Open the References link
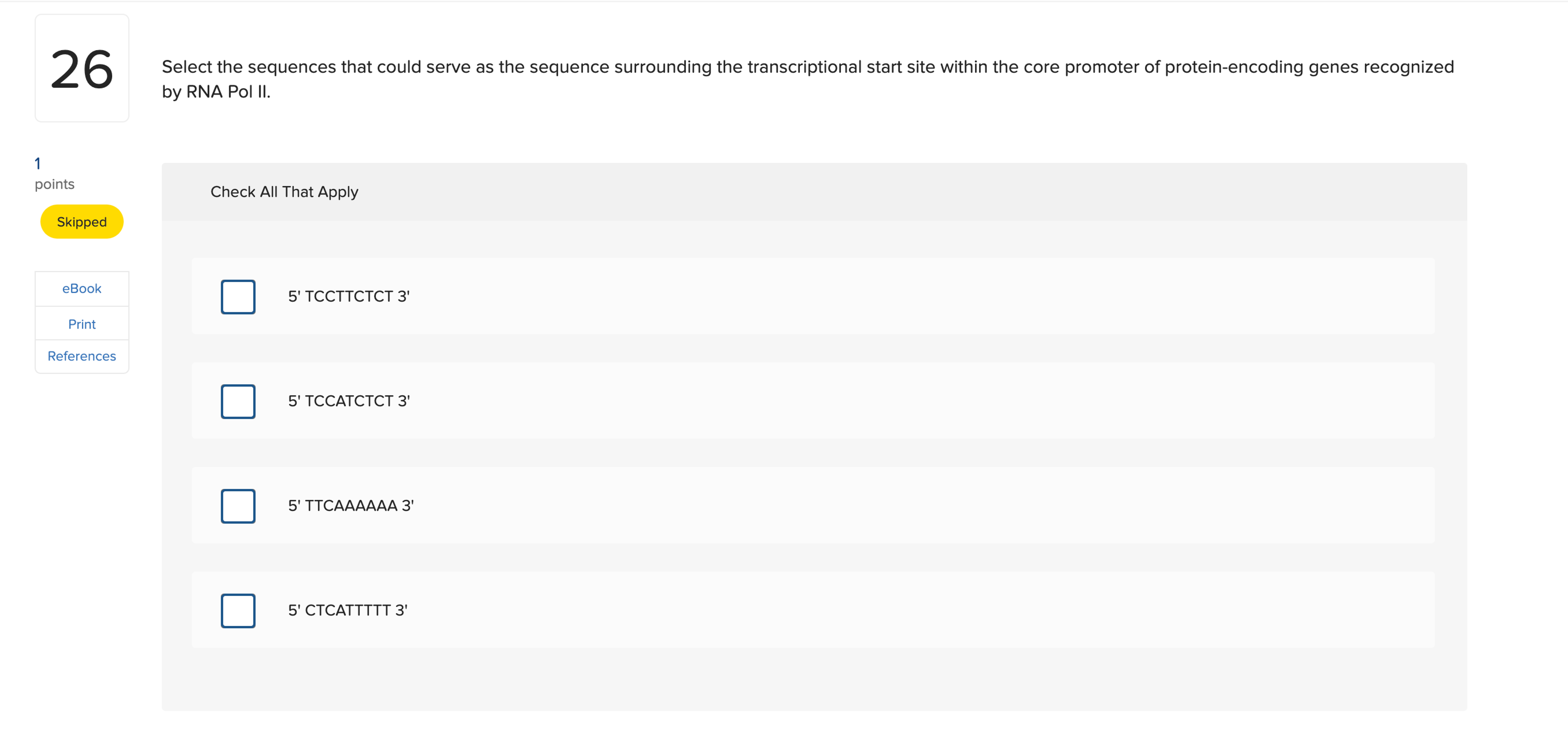Viewport: 1568px width, 753px height. pyautogui.click(x=82, y=356)
